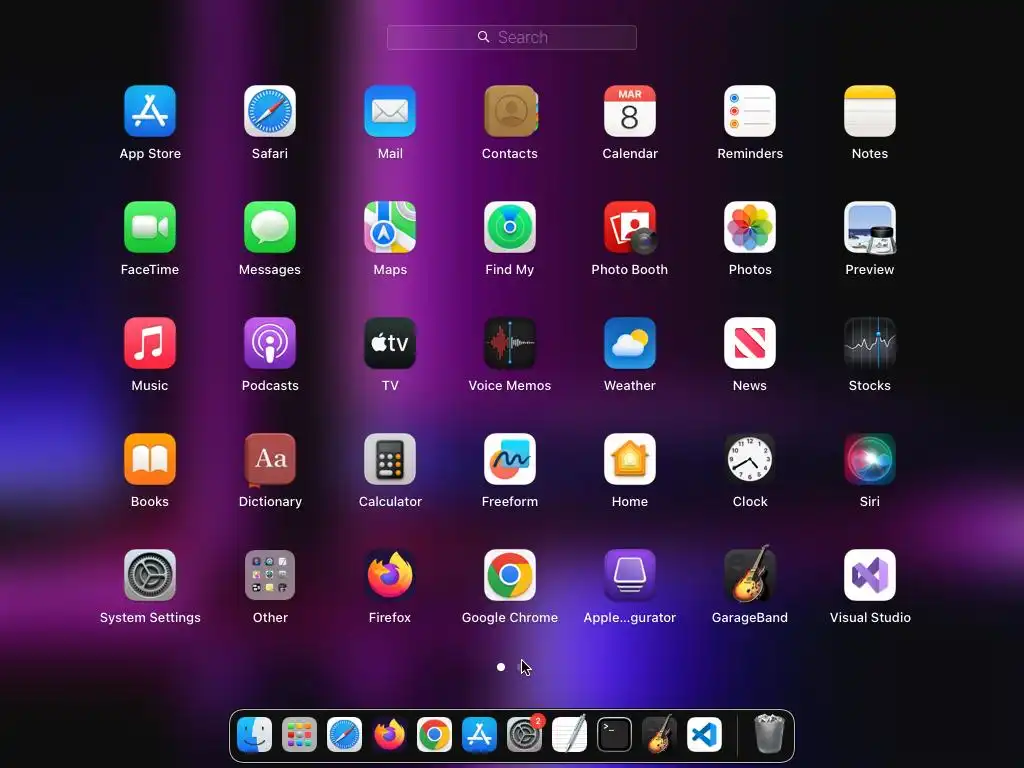Open GarageBand from the Launchpad grid
The width and height of the screenshot is (1024, 768).
[750, 574]
